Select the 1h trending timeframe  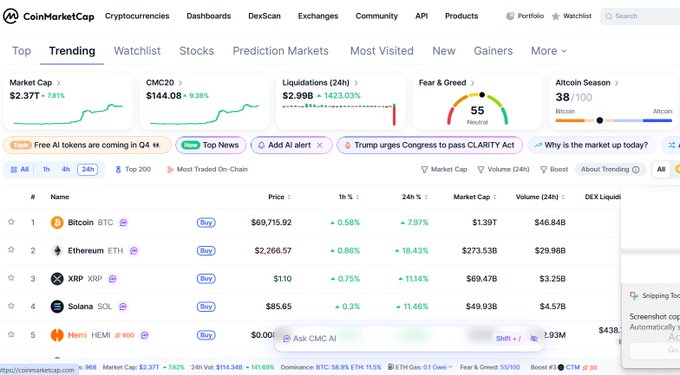[x=46, y=170]
